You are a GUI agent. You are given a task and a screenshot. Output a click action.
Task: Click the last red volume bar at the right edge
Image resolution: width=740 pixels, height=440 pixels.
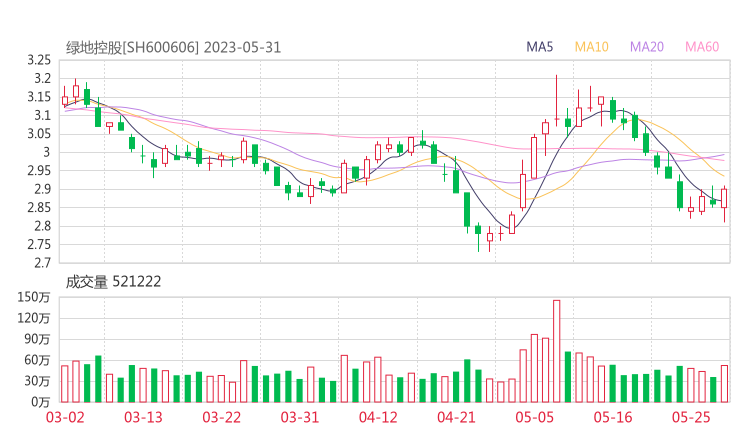724,384
